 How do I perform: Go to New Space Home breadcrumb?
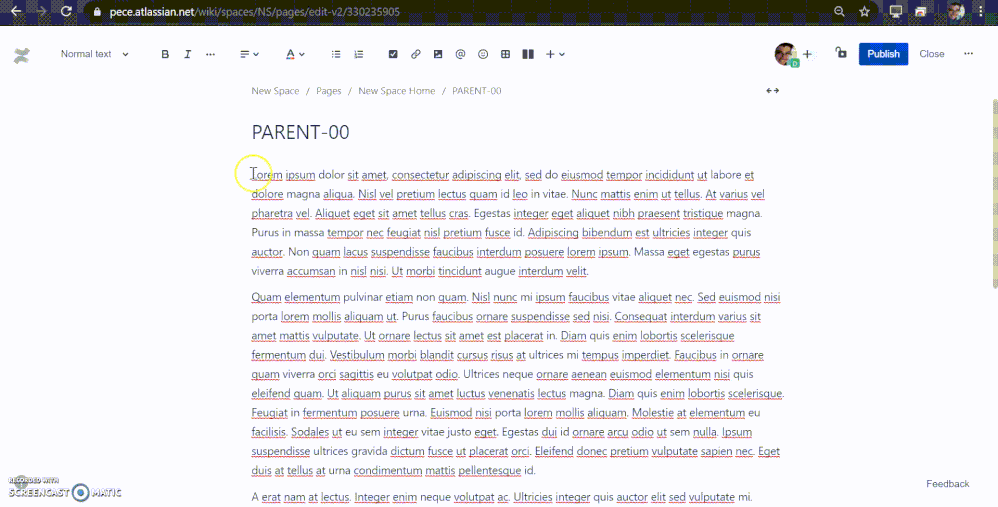[397, 91]
